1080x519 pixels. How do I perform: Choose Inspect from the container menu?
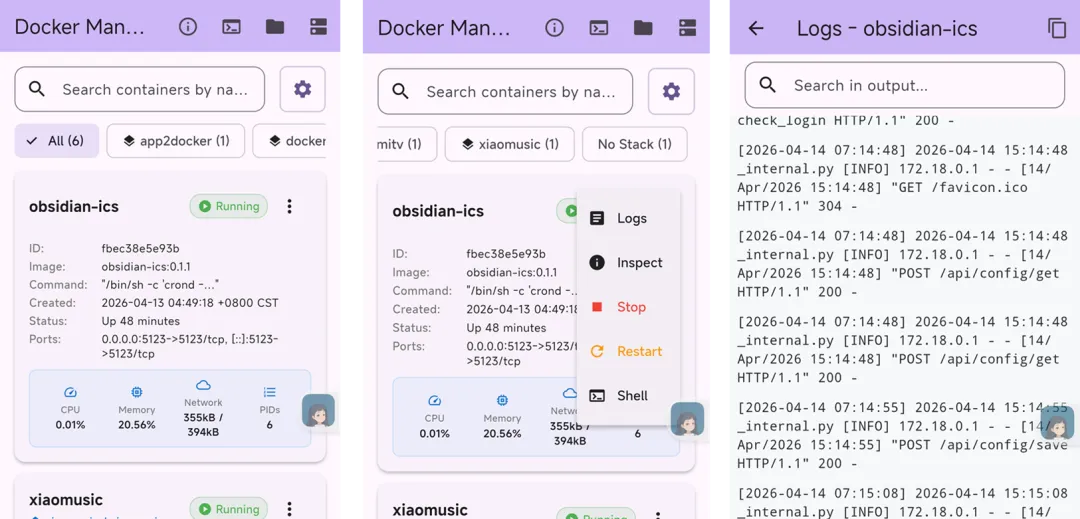(628, 262)
